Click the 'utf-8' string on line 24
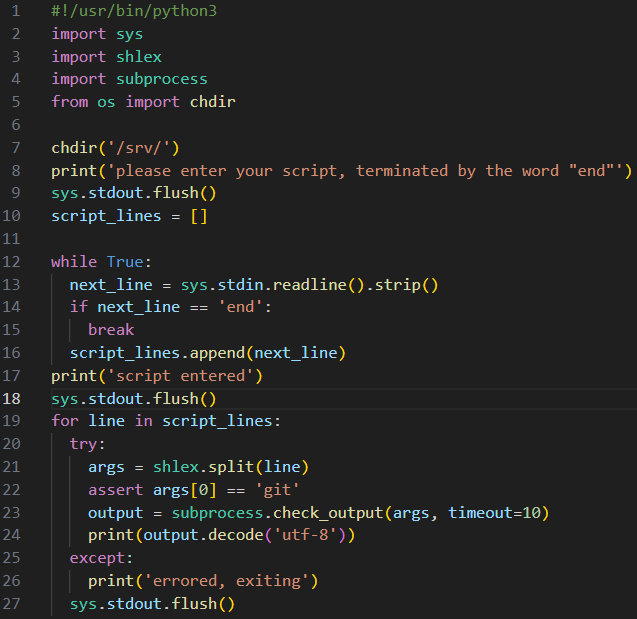 pyautogui.click(x=305, y=535)
